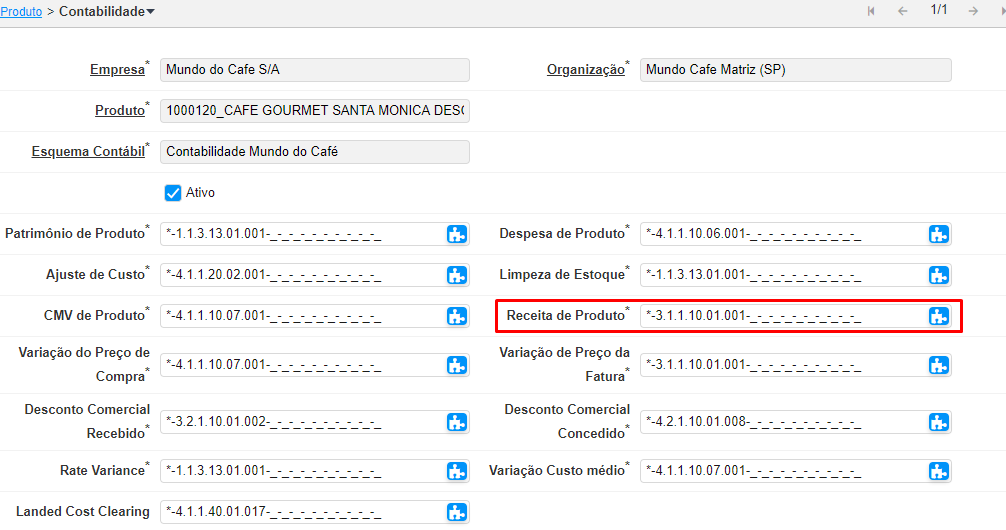Go to the next record arrow
The height and width of the screenshot is (530, 1006).
click(972, 11)
